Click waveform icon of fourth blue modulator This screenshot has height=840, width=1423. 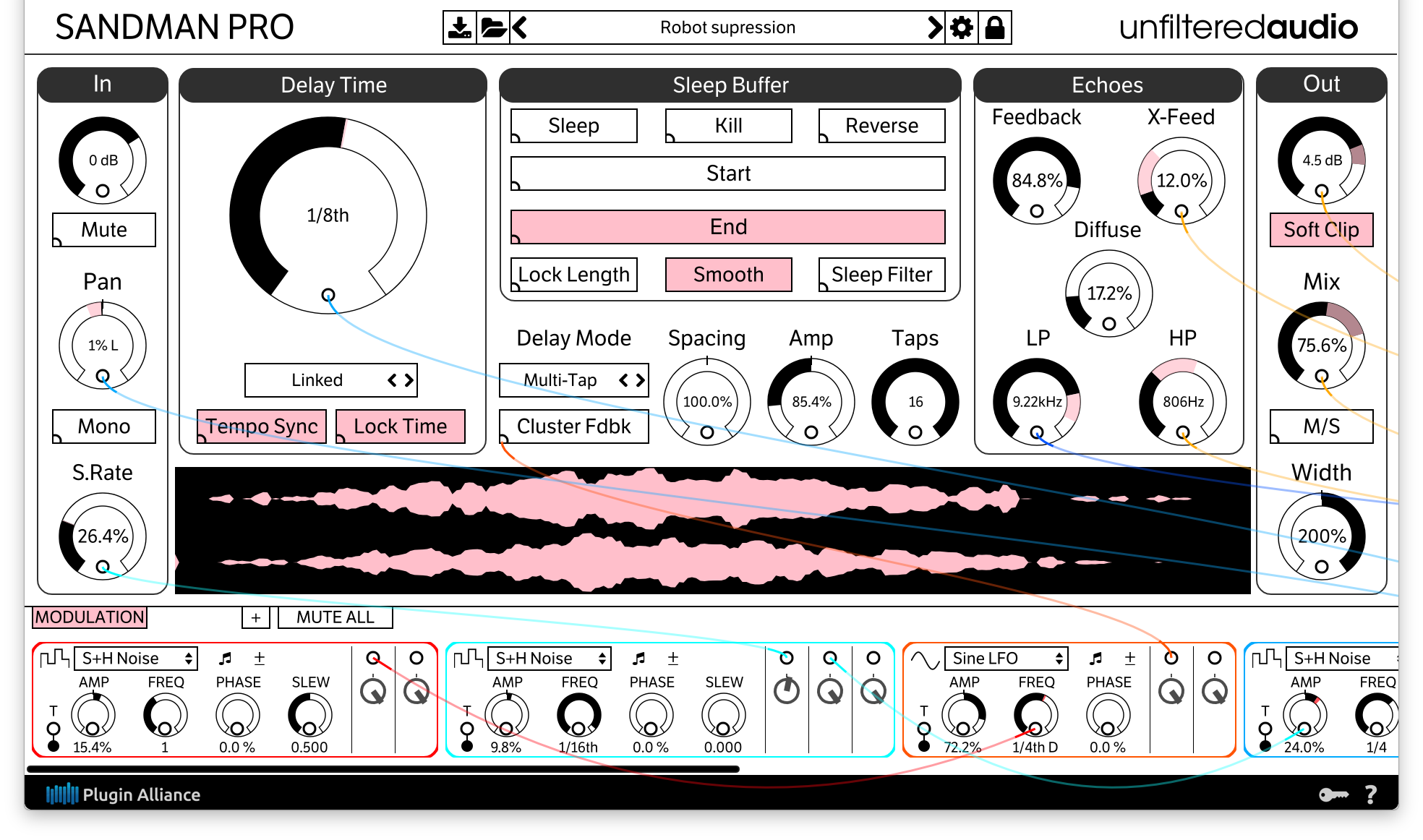1266,658
